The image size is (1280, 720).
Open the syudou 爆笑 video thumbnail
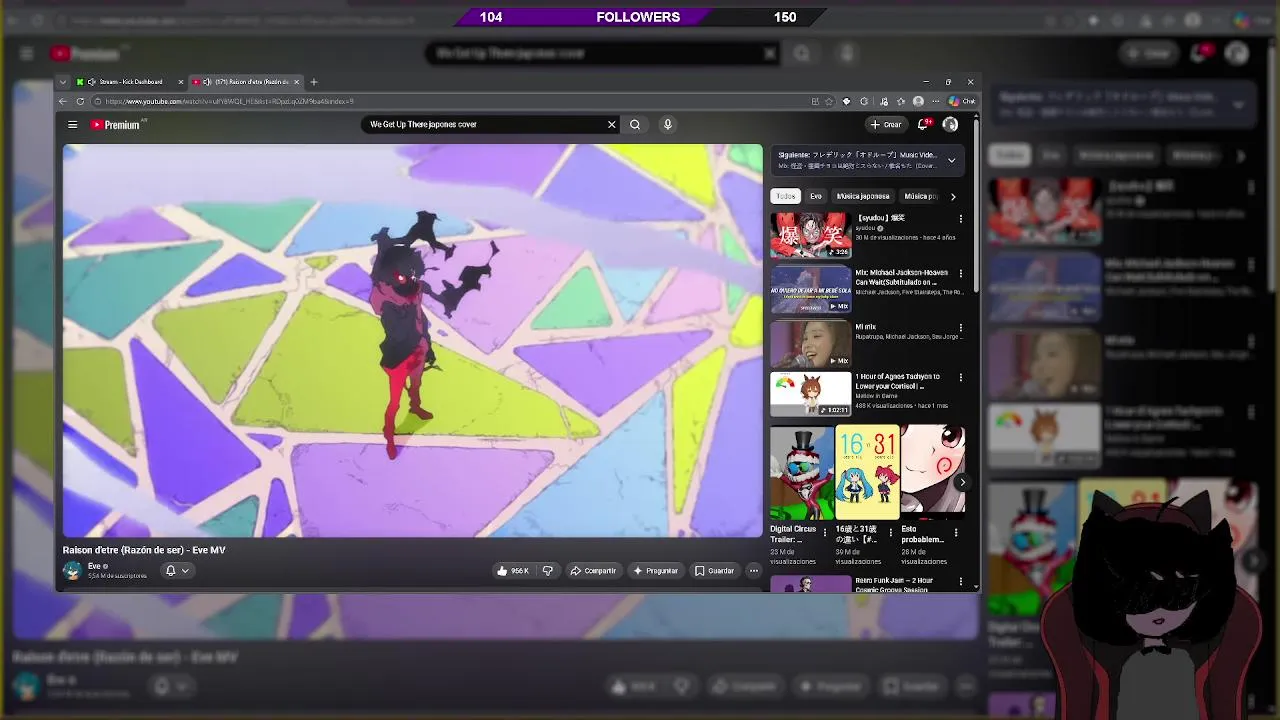[811, 235]
